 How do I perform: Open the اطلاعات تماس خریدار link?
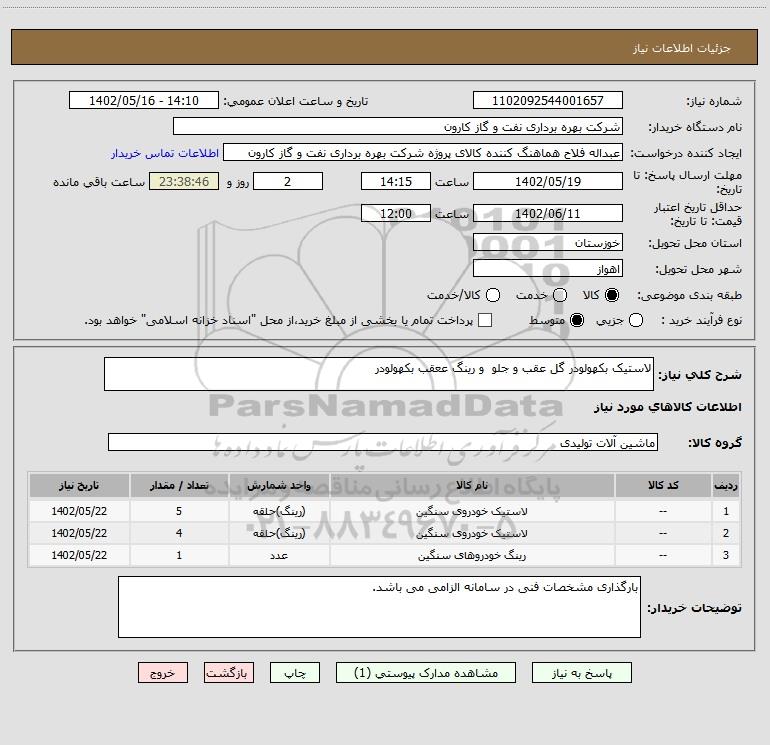(x=165, y=153)
